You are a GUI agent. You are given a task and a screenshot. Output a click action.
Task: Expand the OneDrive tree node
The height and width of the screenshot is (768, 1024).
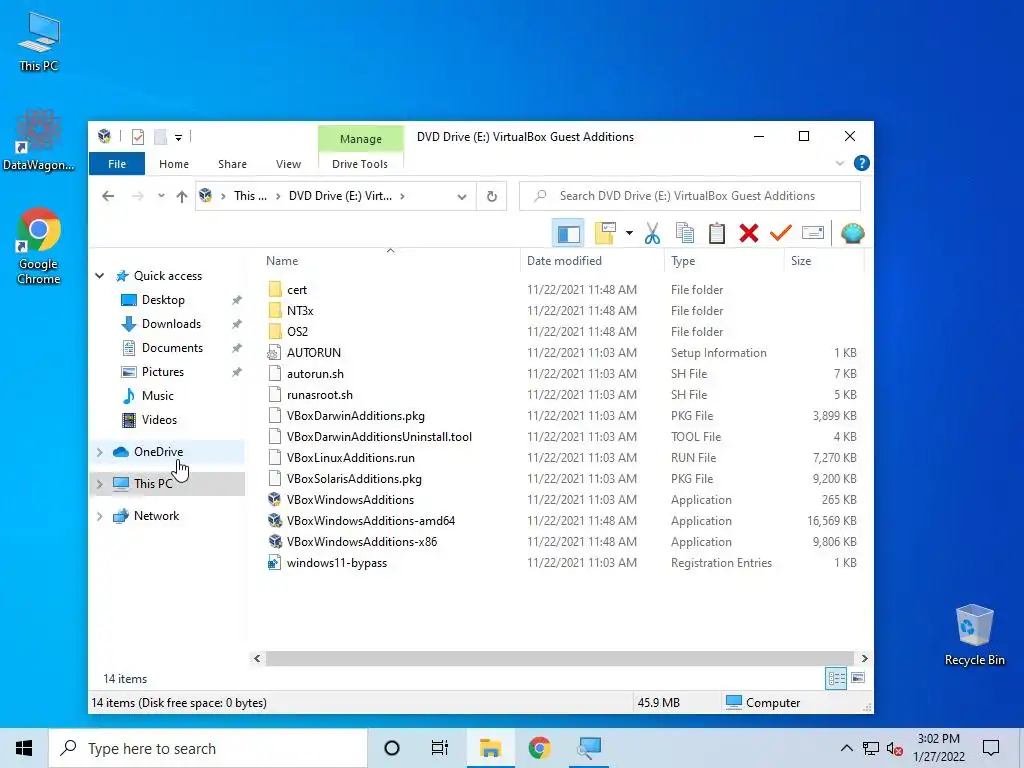coord(99,452)
